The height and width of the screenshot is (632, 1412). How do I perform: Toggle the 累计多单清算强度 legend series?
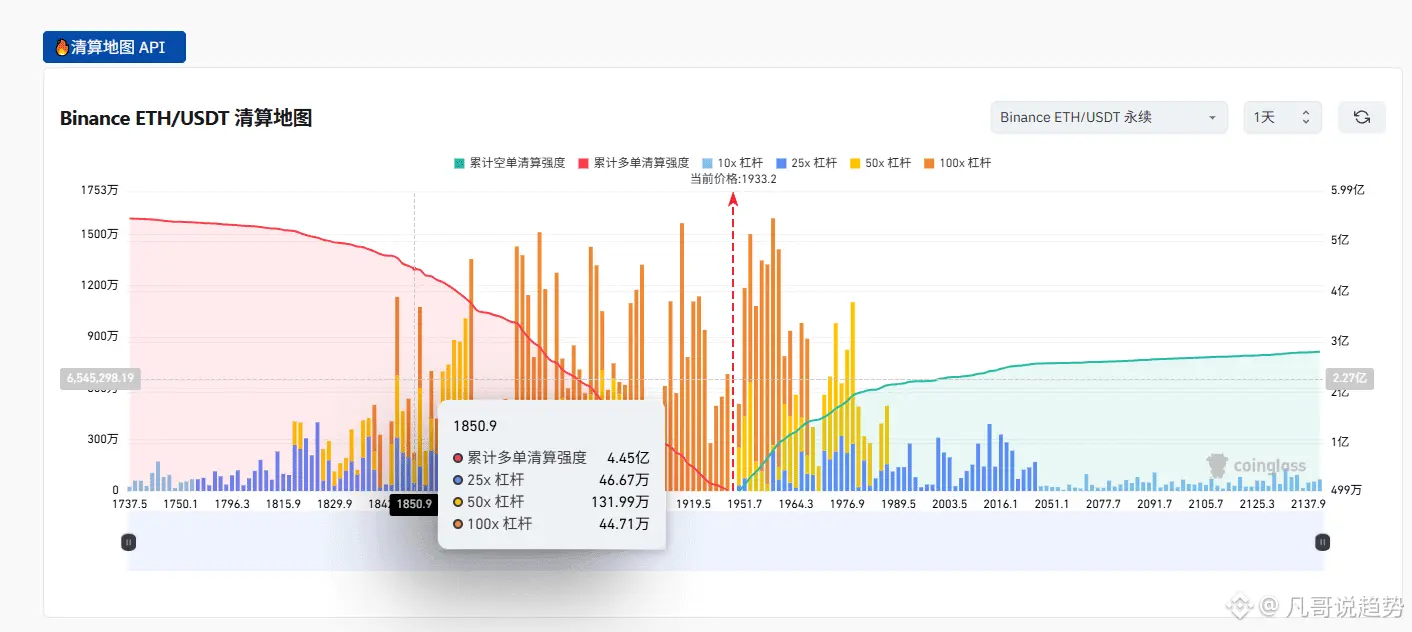pos(633,162)
